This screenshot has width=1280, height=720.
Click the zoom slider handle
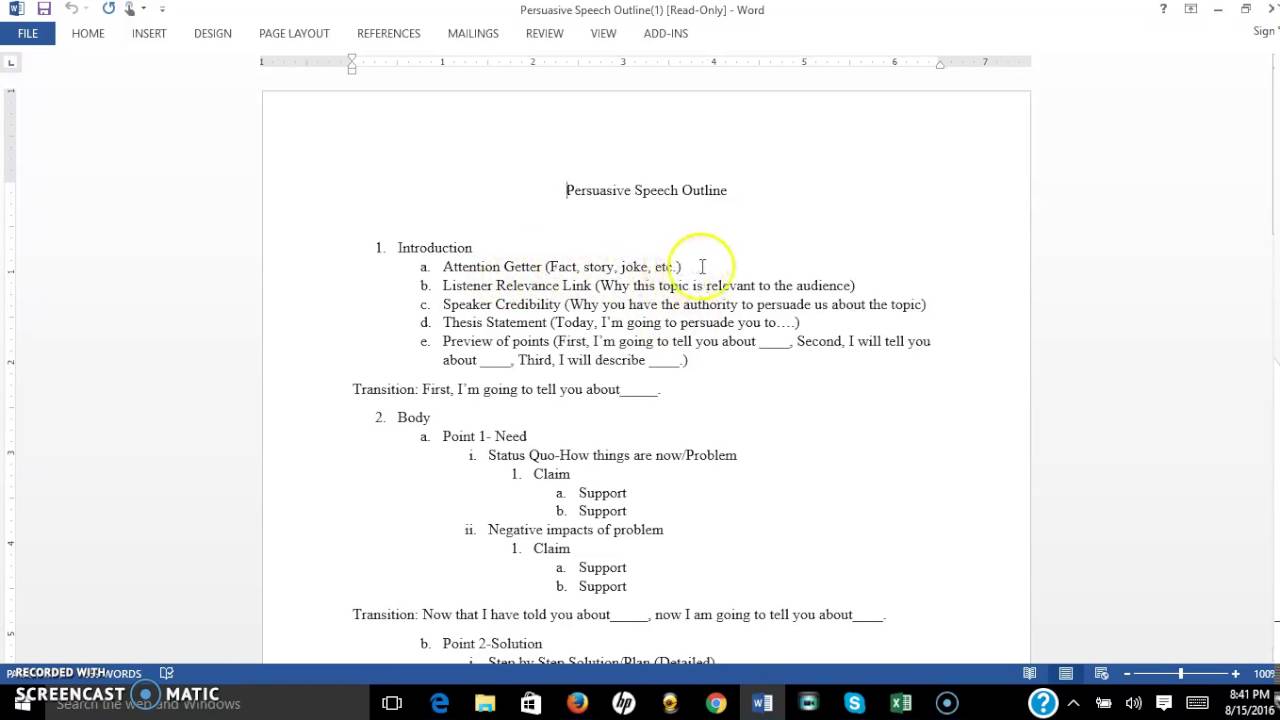(1181, 673)
